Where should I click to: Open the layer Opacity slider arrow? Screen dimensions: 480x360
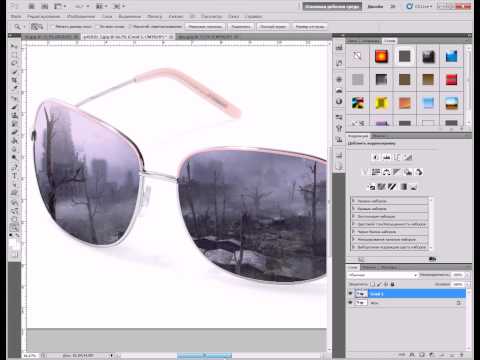[x=467, y=275]
